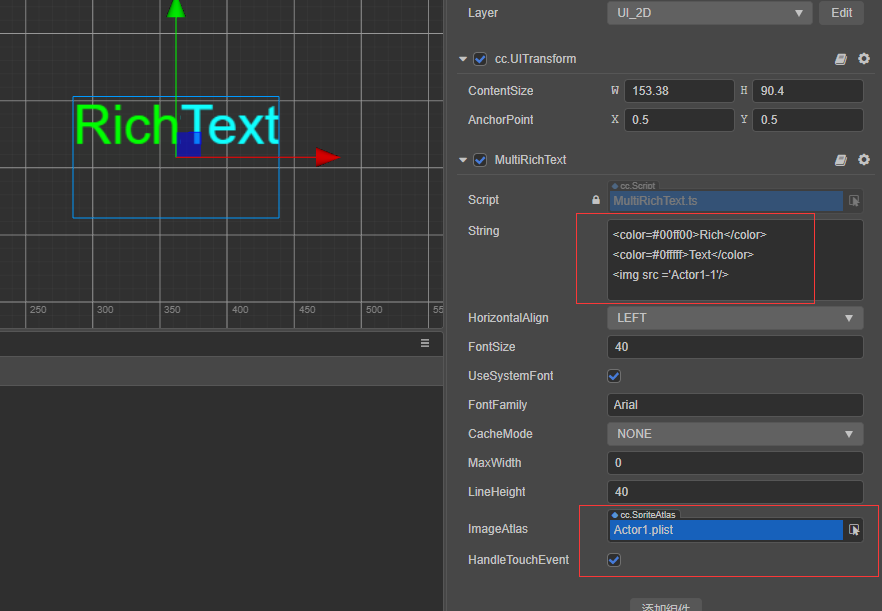Open MultiRichText component settings gear
The width and height of the screenshot is (882, 611).
864,160
